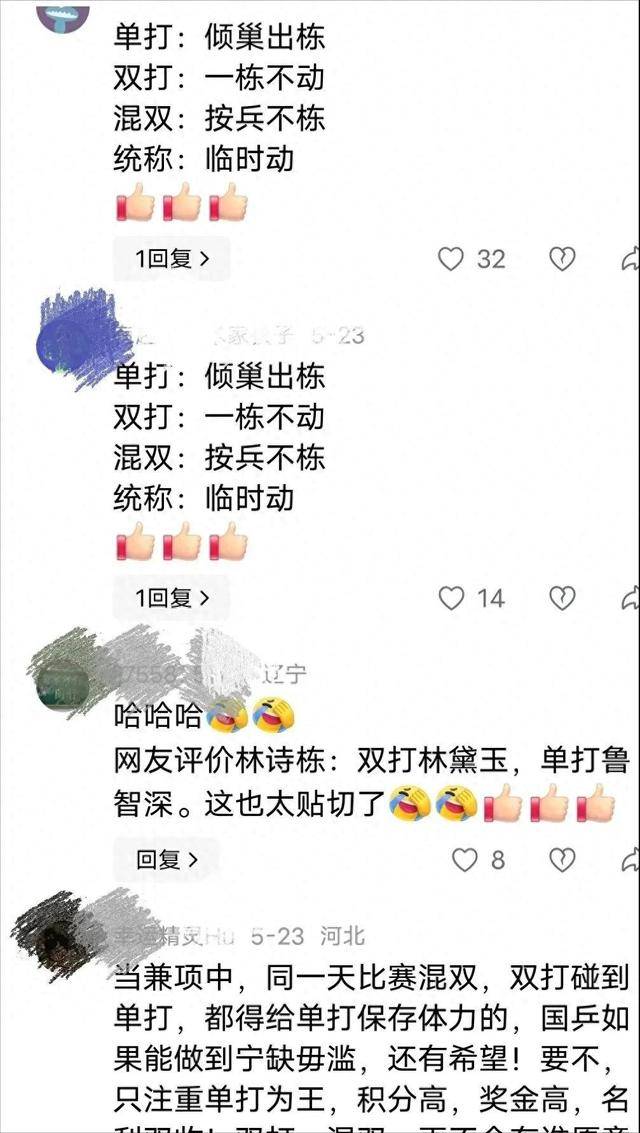Dislike the first comment via broken heart
The width and height of the screenshot is (640, 1133).
click(x=562, y=259)
